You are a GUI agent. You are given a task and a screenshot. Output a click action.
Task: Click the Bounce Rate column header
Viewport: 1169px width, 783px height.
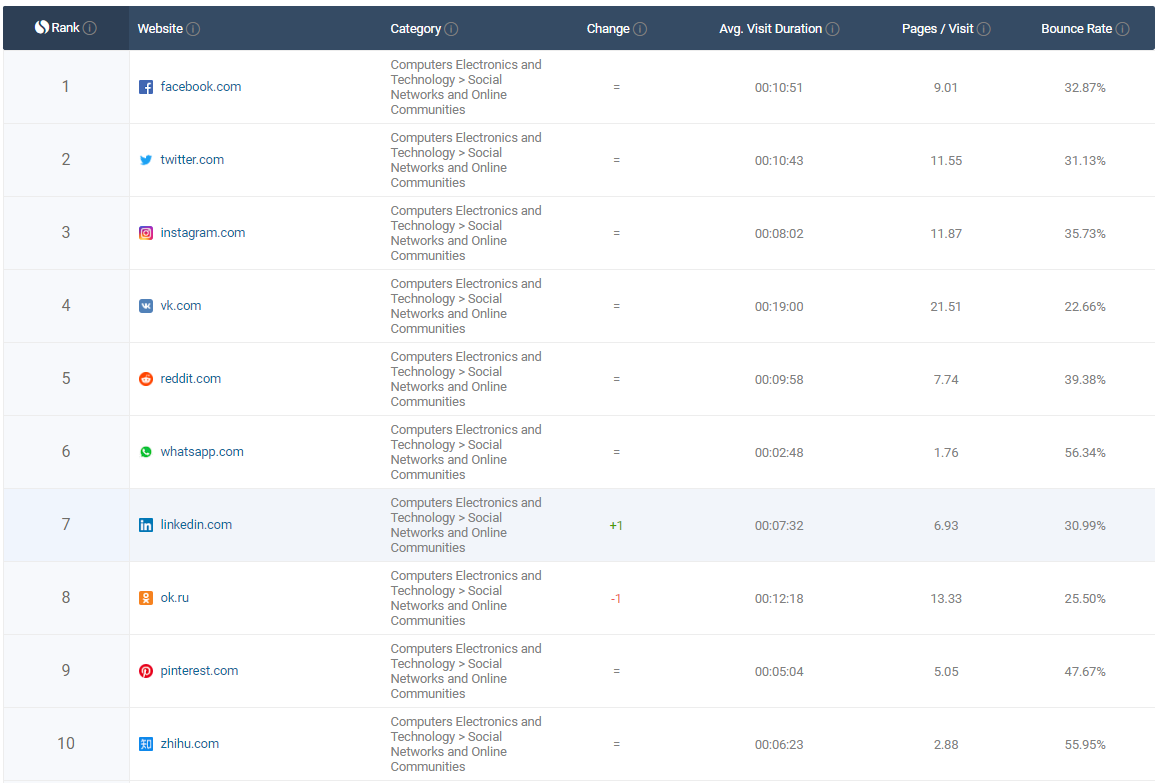coord(1077,29)
